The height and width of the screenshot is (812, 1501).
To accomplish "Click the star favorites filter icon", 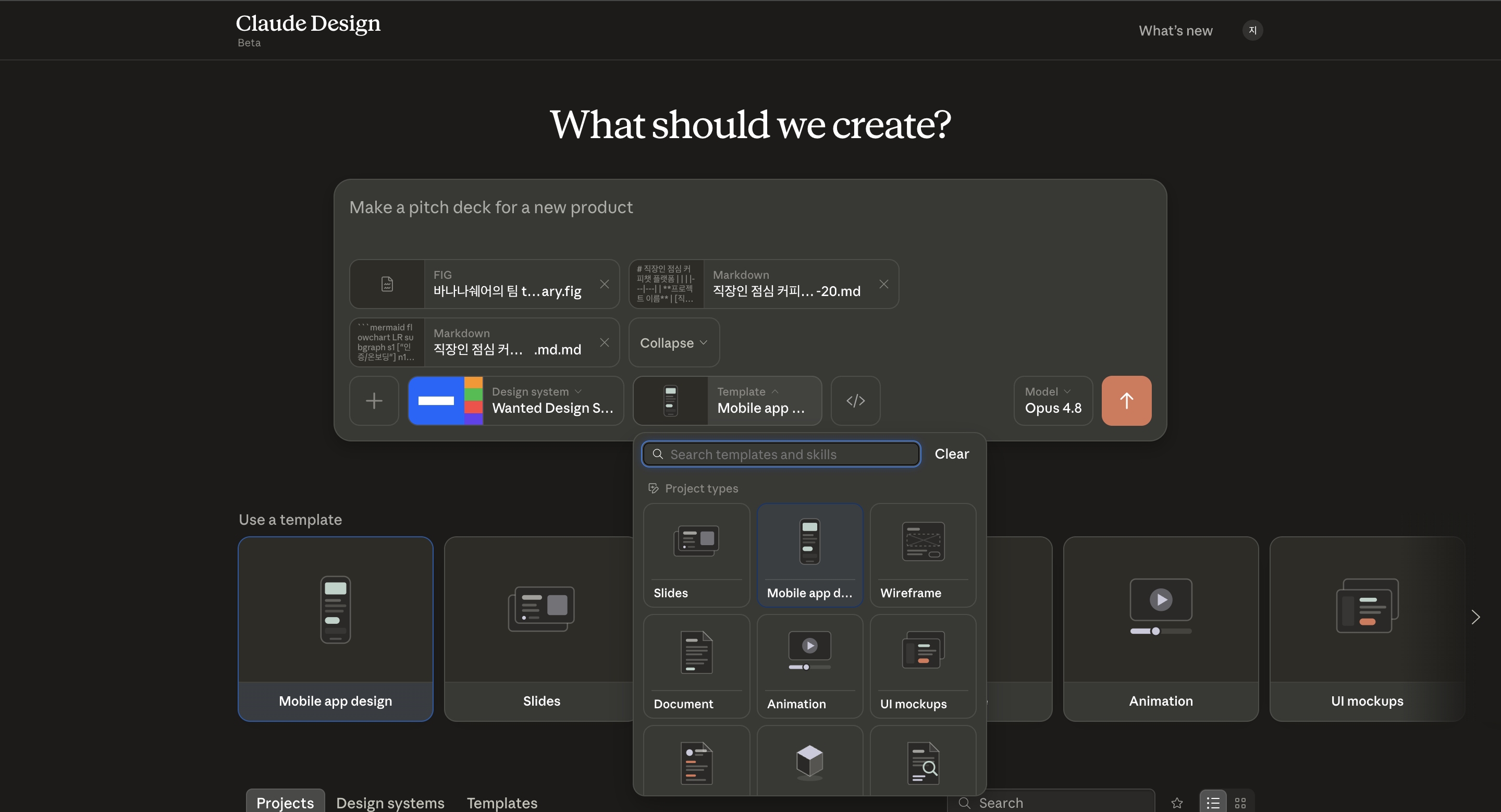I will [x=1177, y=803].
